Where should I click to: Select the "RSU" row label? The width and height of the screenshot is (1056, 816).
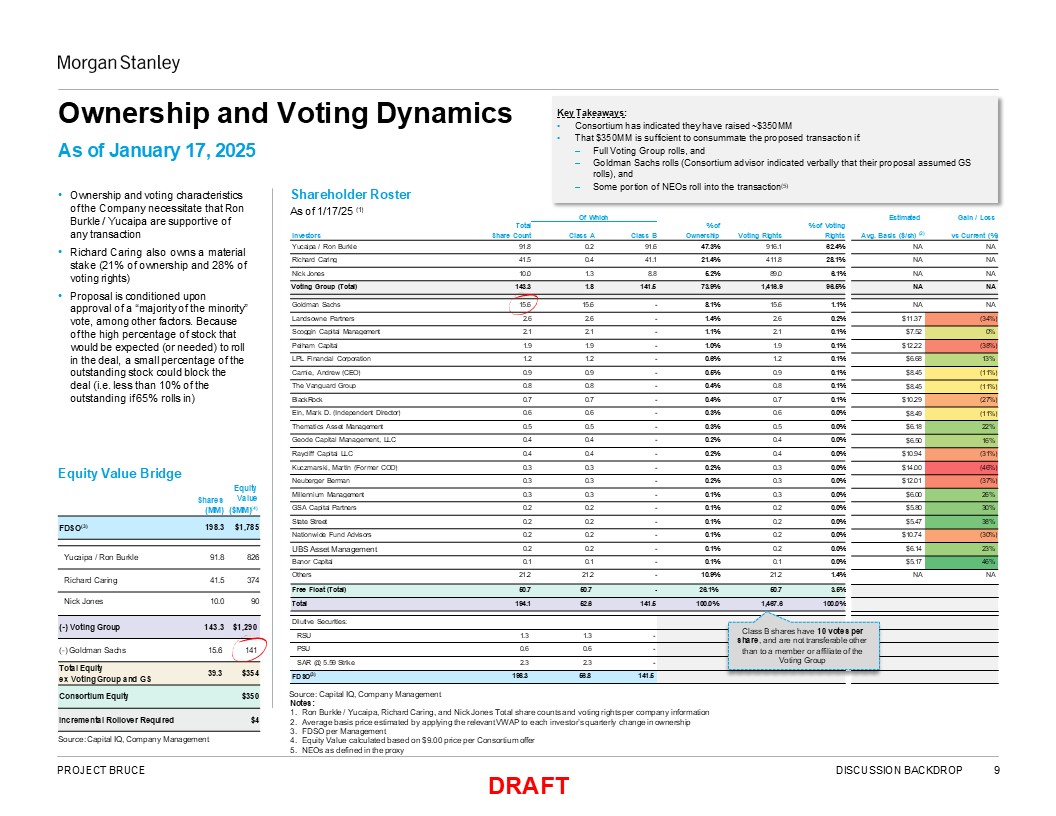tap(303, 635)
